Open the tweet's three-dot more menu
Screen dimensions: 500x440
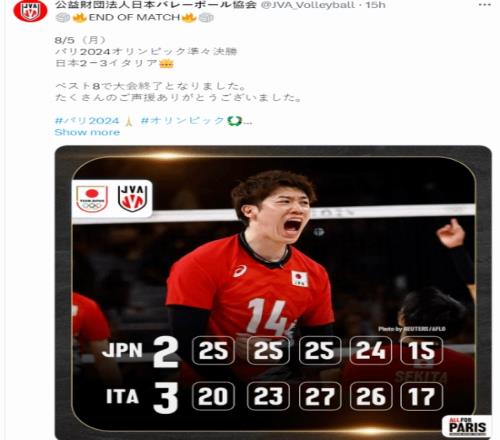(x=484, y=5)
